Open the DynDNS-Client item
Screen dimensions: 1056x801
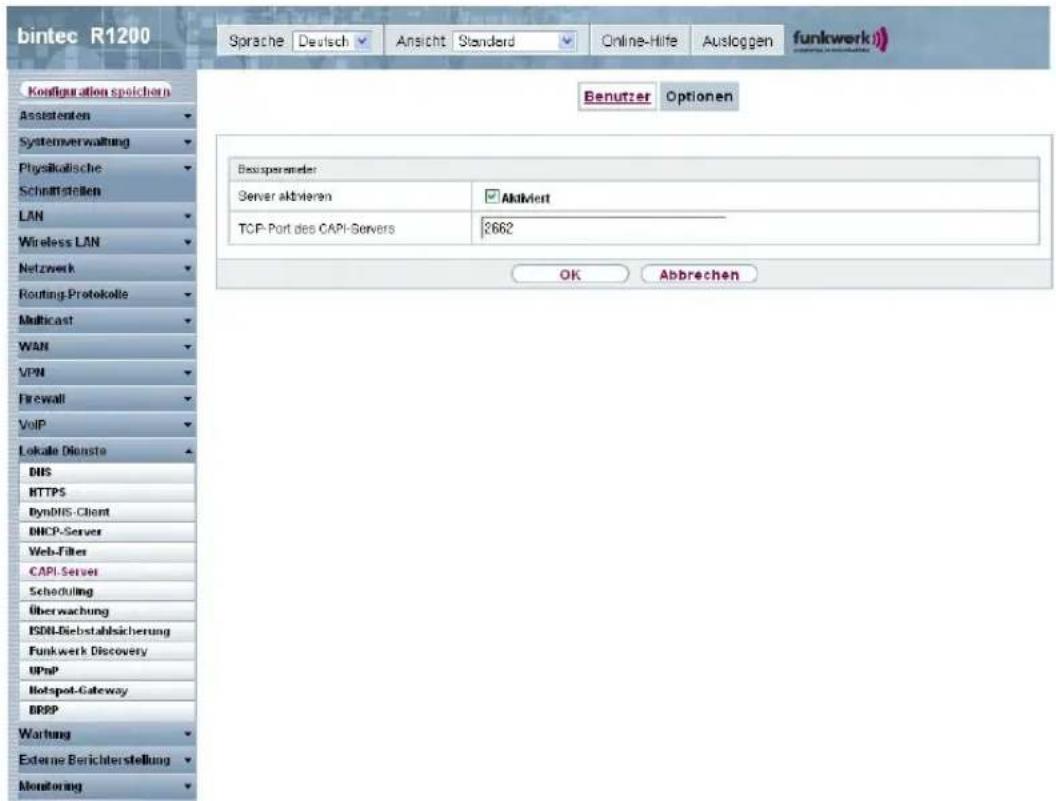pos(108,512)
